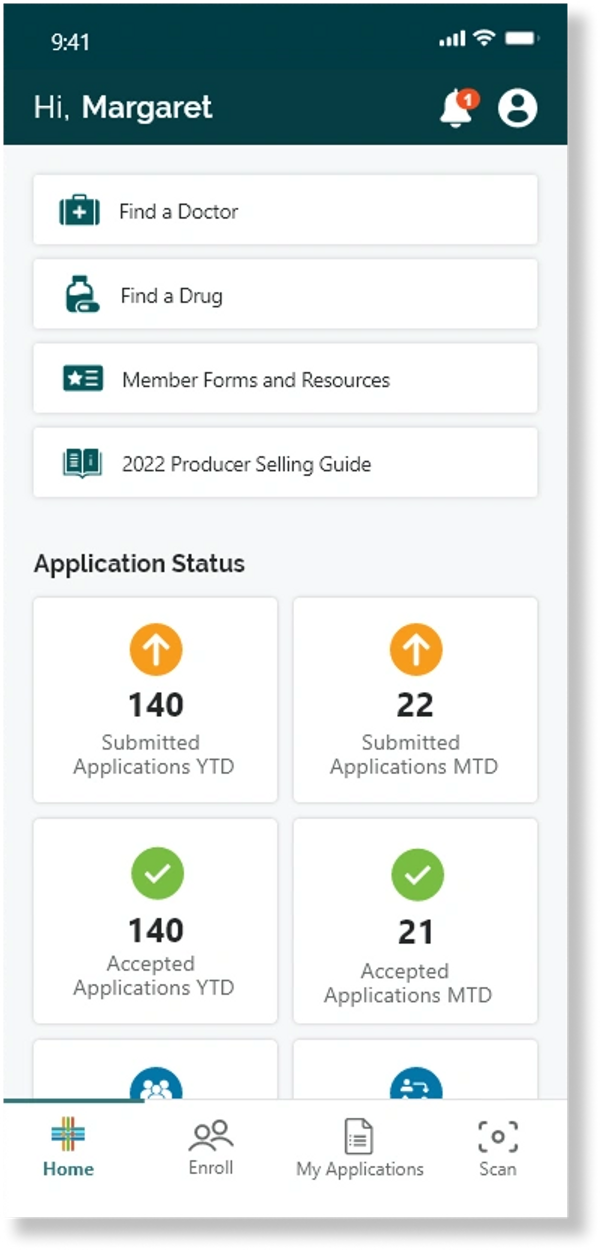Image resolution: width=600 pixels, height=1250 pixels.
Task: Tap green checkmark above Accepted Applications MTD
Action: coord(415,876)
